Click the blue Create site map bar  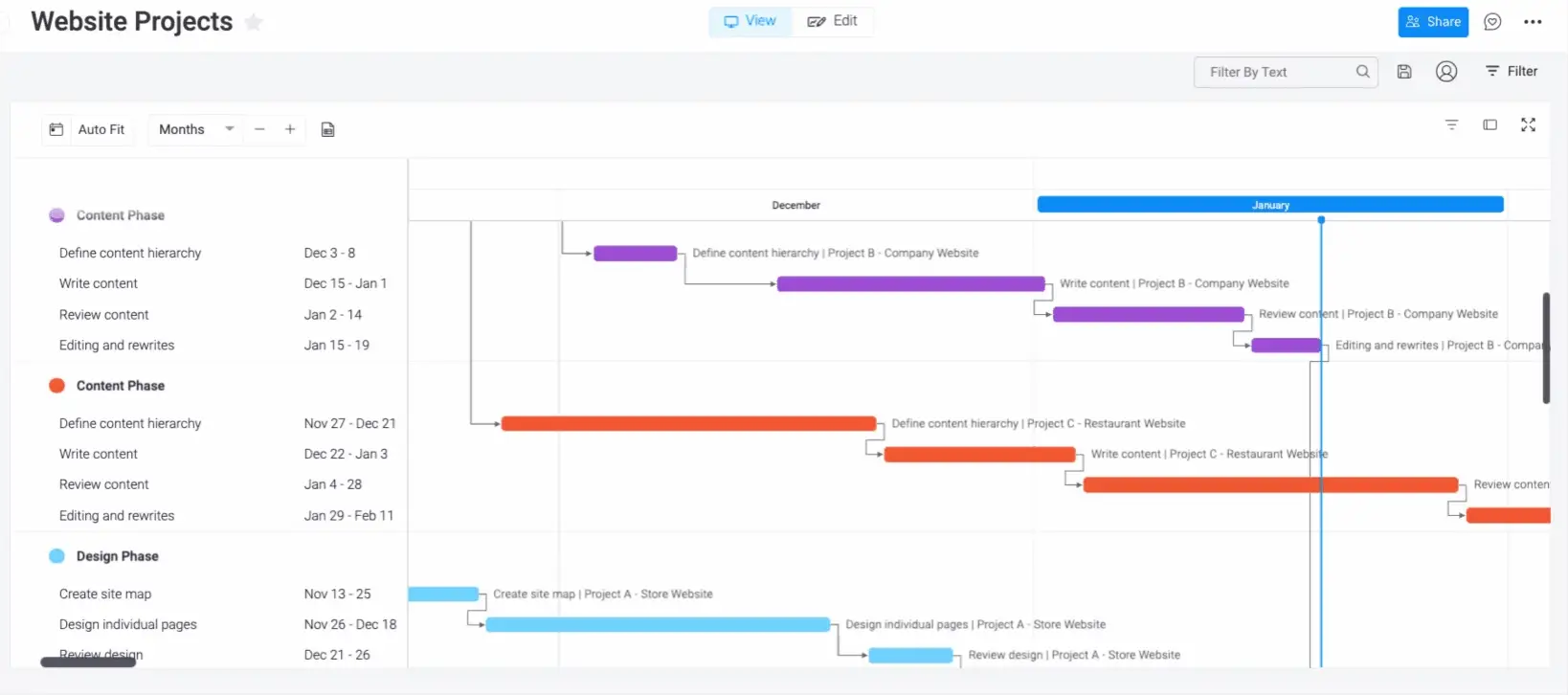point(443,594)
